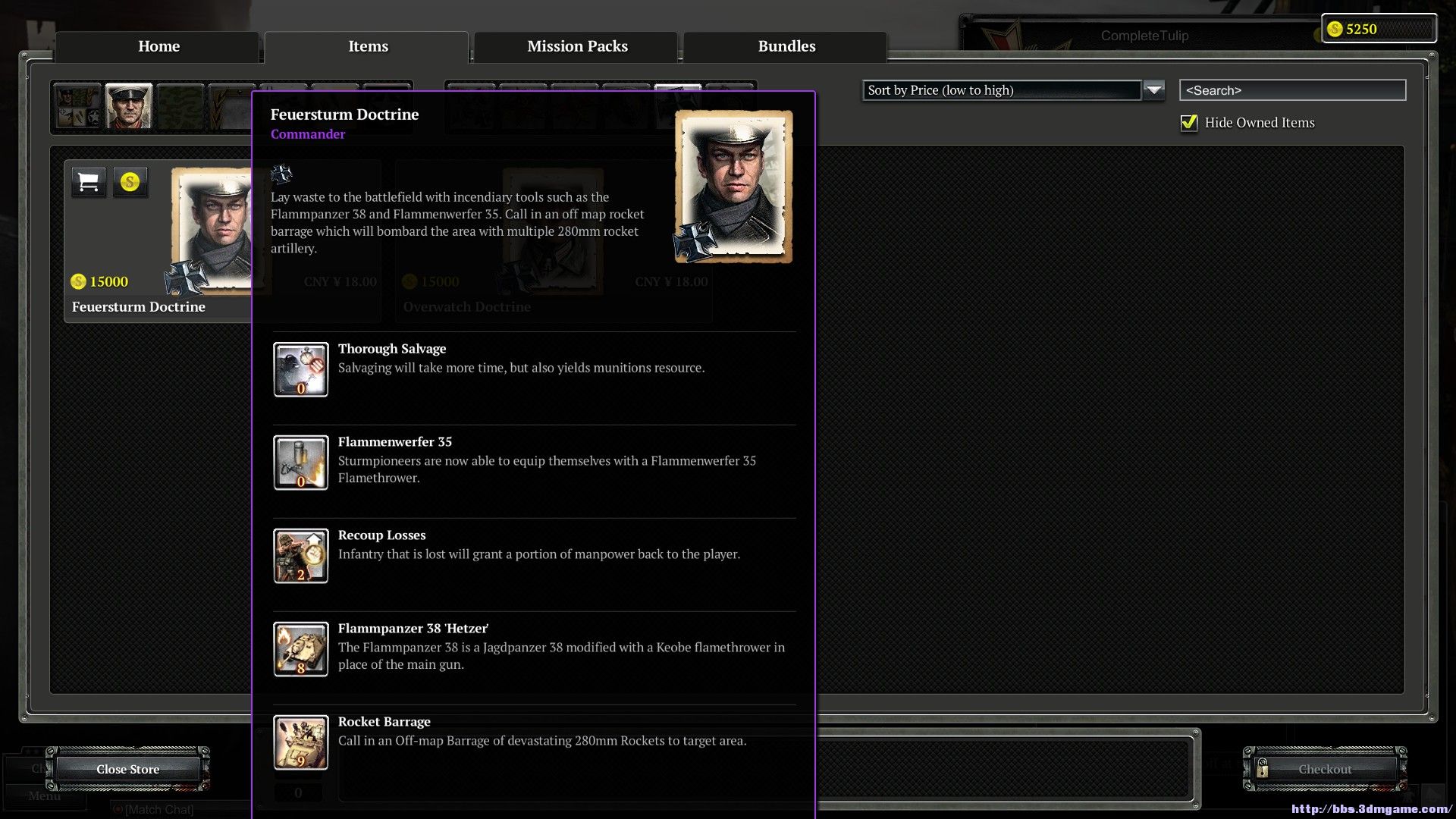Click the Thorough Salvage ability icon
Image resolution: width=1456 pixels, height=819 pixels.
pyautogui.click(x=301, y=369)
